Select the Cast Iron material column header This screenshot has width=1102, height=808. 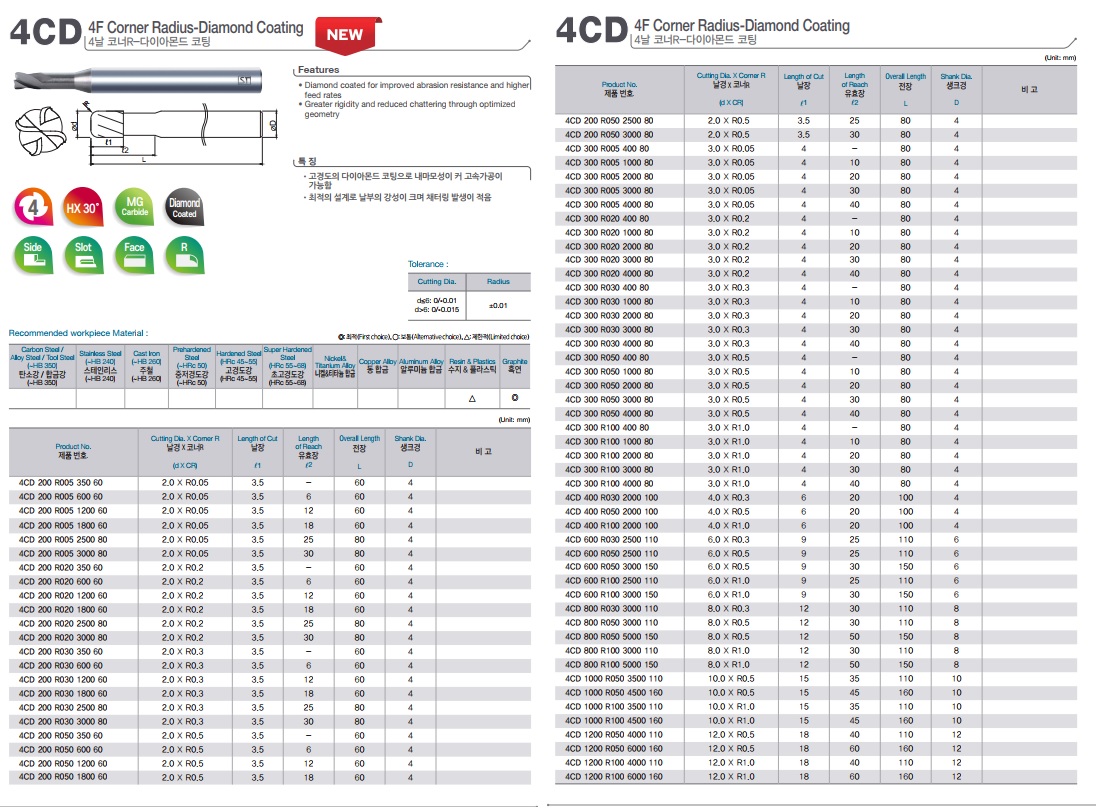(147, 366)
